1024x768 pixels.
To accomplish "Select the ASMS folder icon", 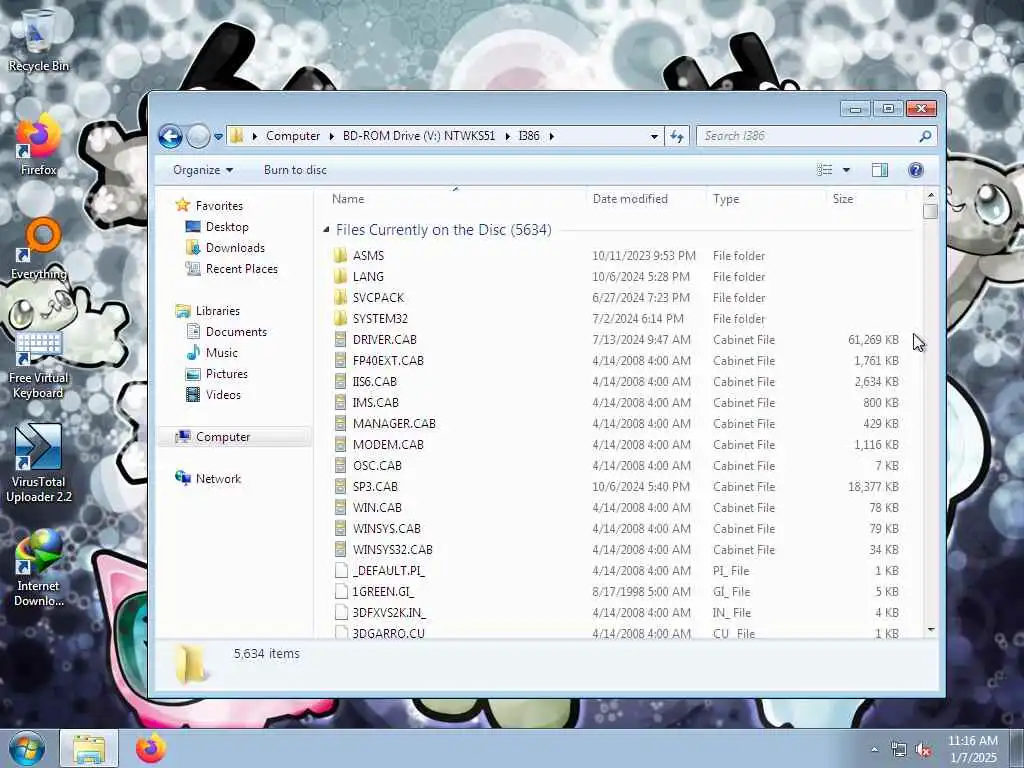I will point(340,255).
